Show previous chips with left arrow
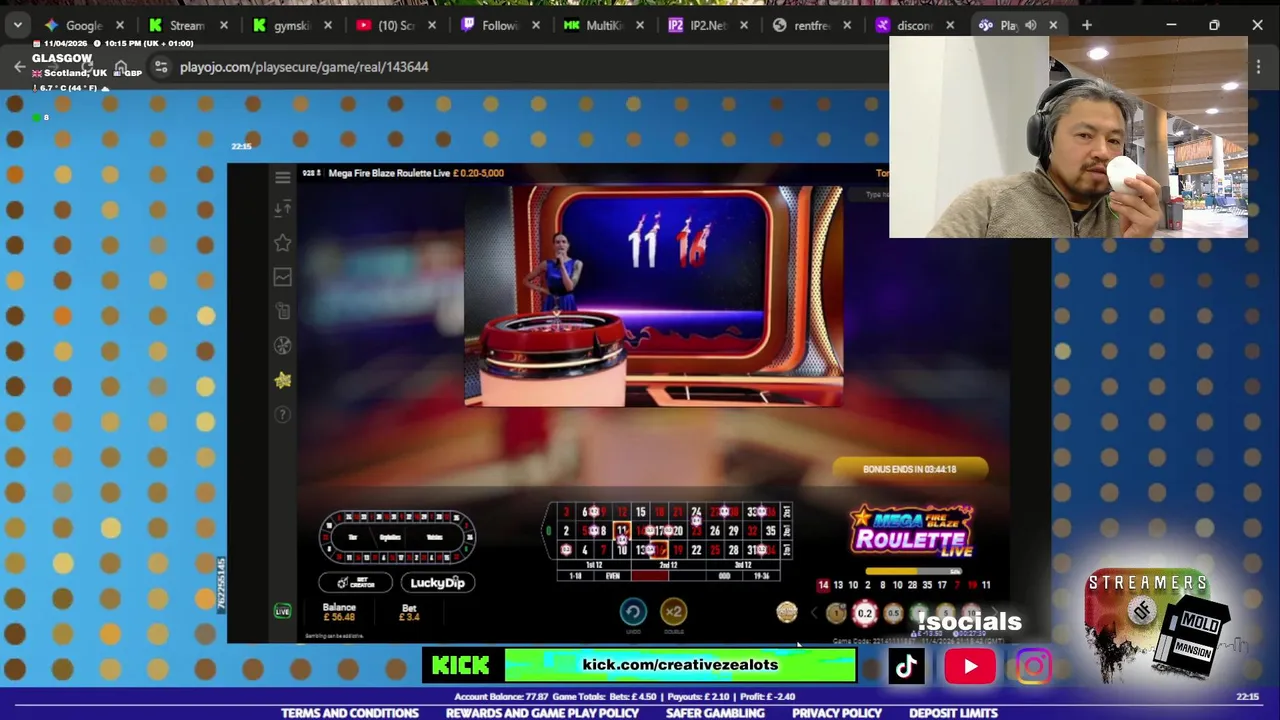 click(813, 613)
